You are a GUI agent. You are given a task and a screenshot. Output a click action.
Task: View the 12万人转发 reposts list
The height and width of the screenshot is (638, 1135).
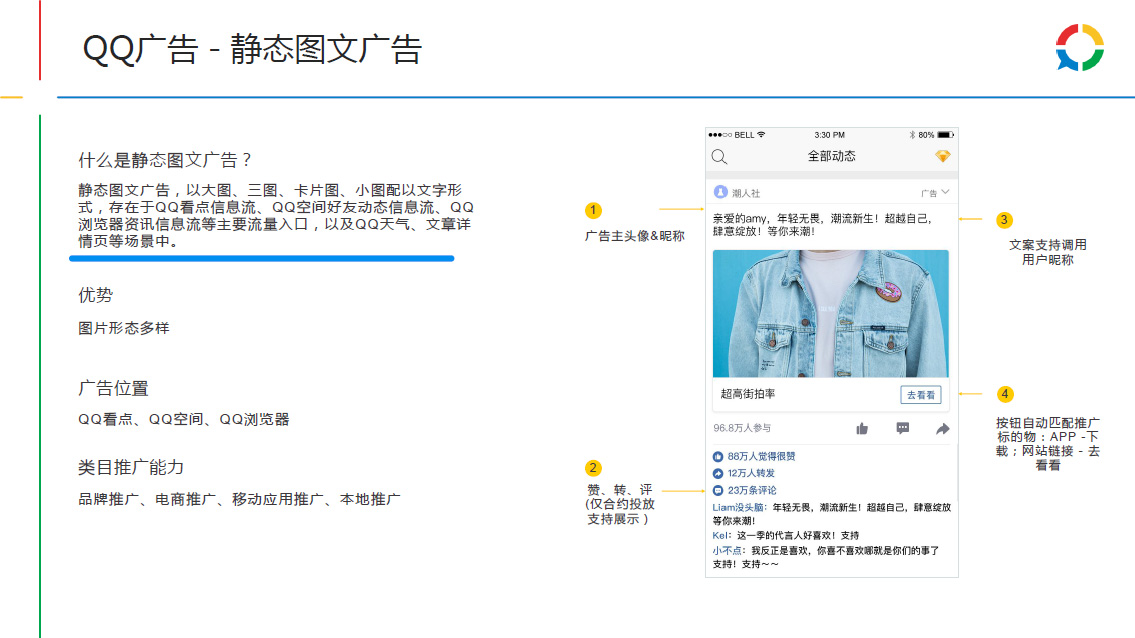pos(751,474)
